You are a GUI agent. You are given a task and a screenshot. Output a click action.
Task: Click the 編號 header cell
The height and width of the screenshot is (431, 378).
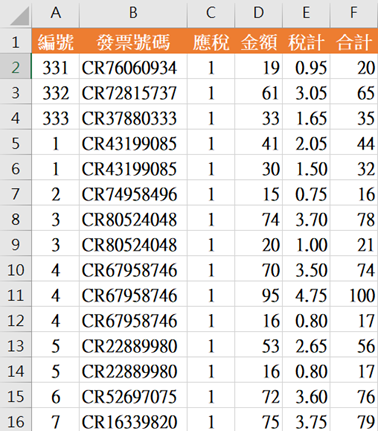tap(56, 42)
